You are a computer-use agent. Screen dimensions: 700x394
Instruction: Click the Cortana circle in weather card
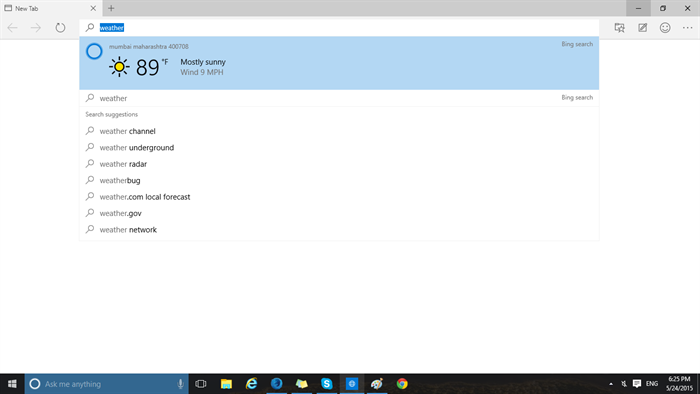tap(94, 51)
